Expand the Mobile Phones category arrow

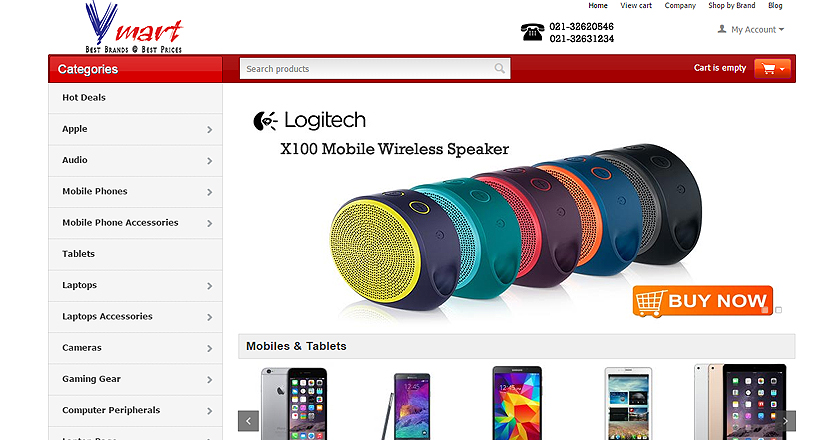(209, 192)
